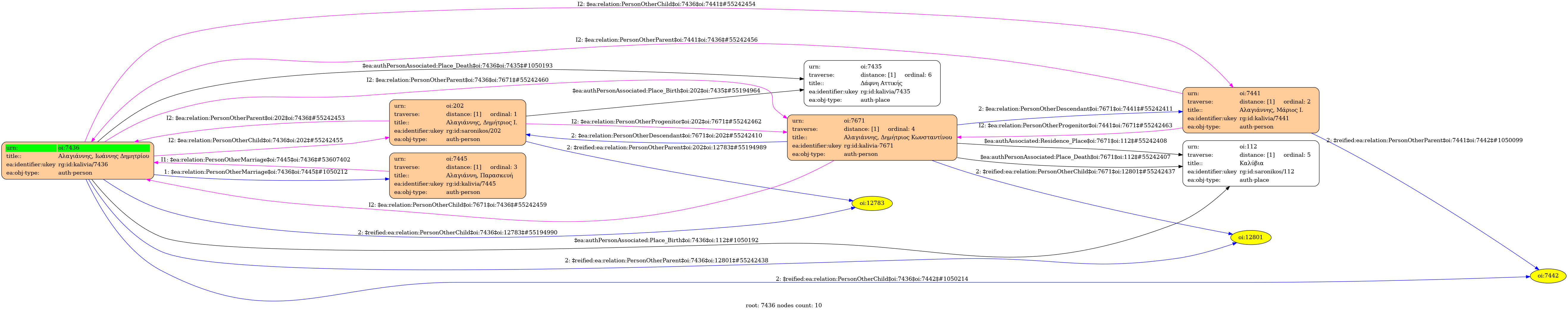Click the Place_Death oi:7436 to oi:7435 edge label
The image size is (1568, 312).
[457, 66]
